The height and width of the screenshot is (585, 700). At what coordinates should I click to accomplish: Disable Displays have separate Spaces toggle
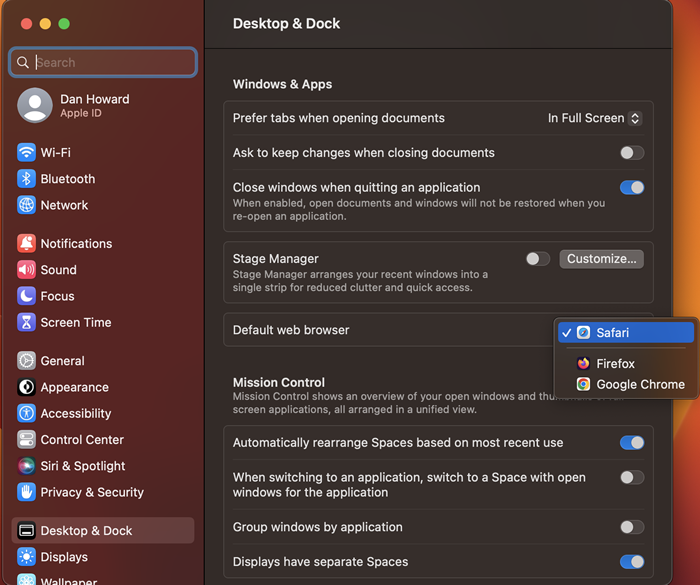632,561
